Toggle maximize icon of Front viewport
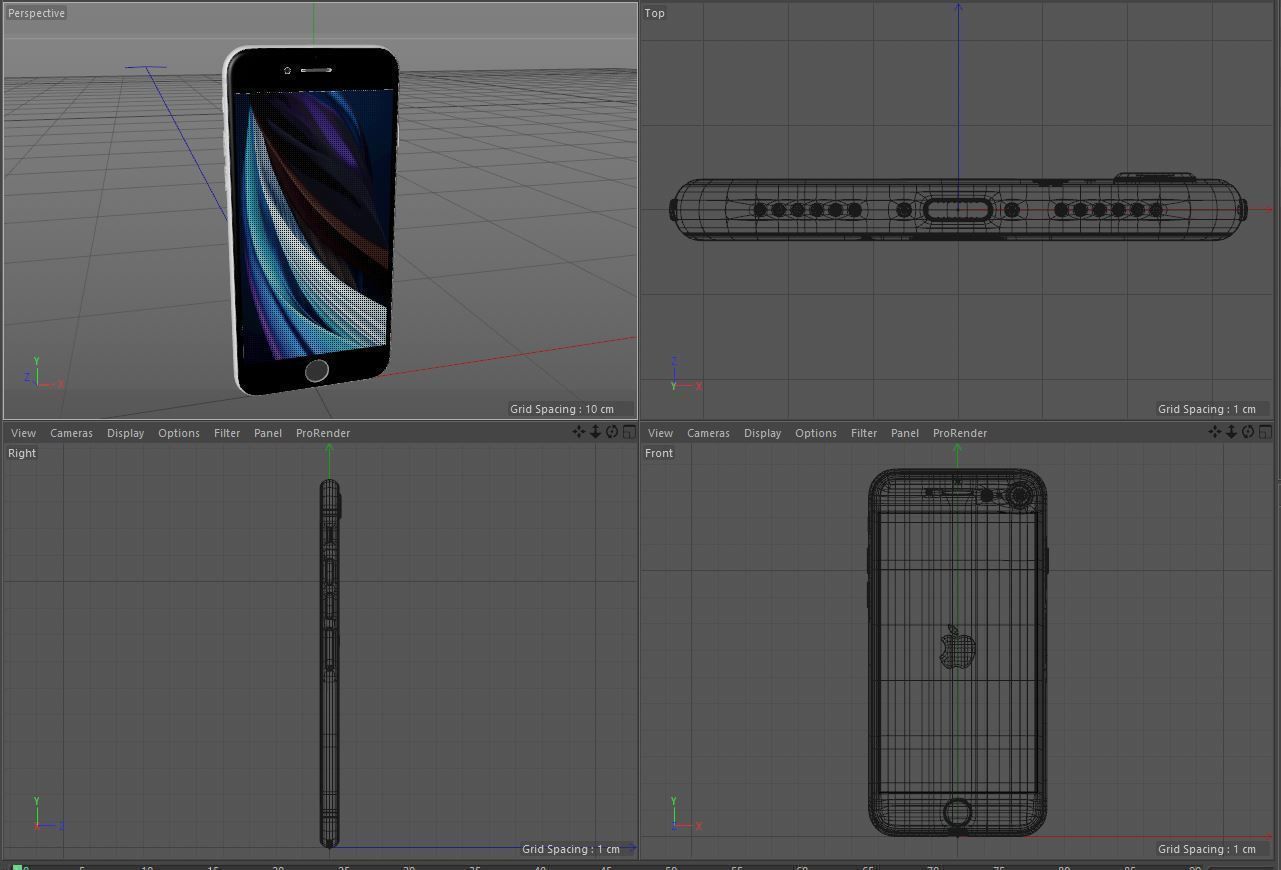Viewport: 1281px width, 870px height. 1265,432
